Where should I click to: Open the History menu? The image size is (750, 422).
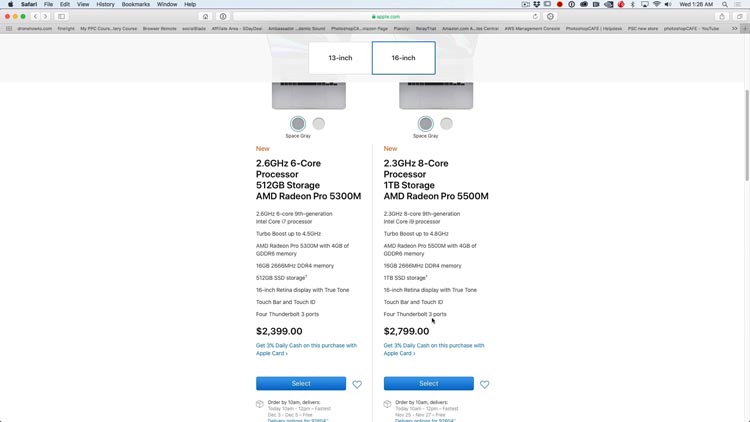pos(105,4)
